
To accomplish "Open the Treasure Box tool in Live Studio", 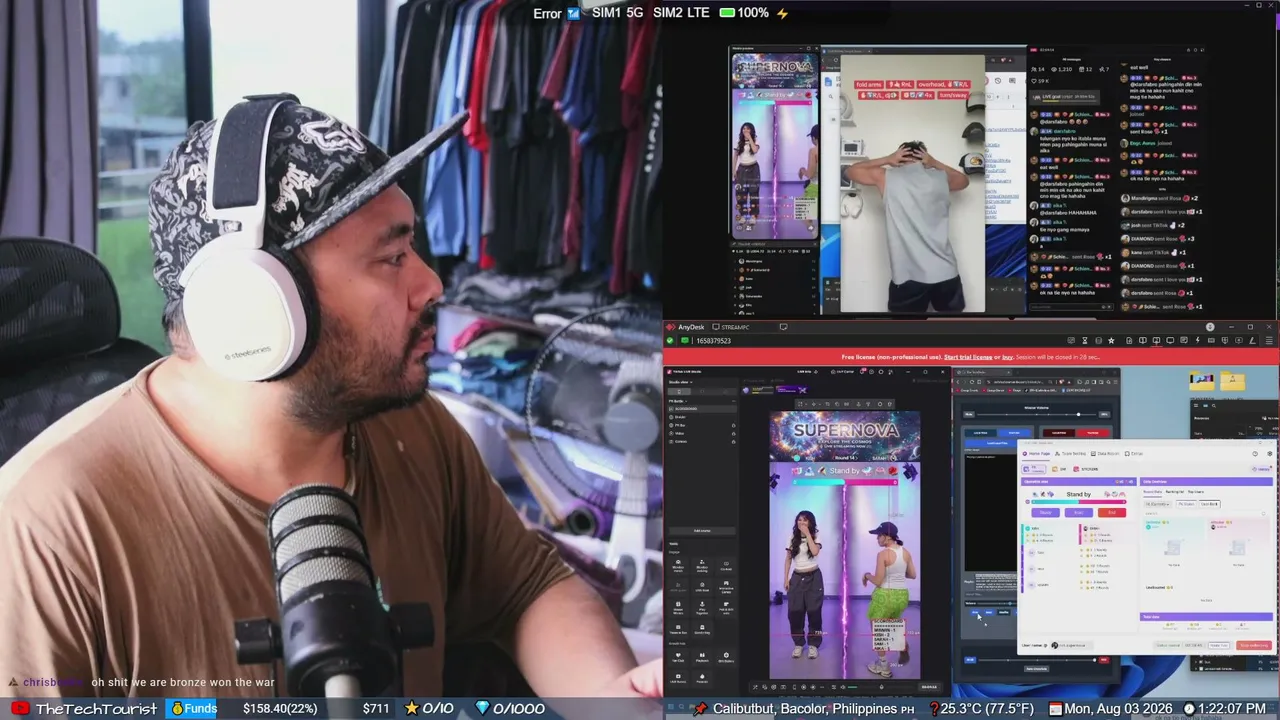I will [678, 629].
